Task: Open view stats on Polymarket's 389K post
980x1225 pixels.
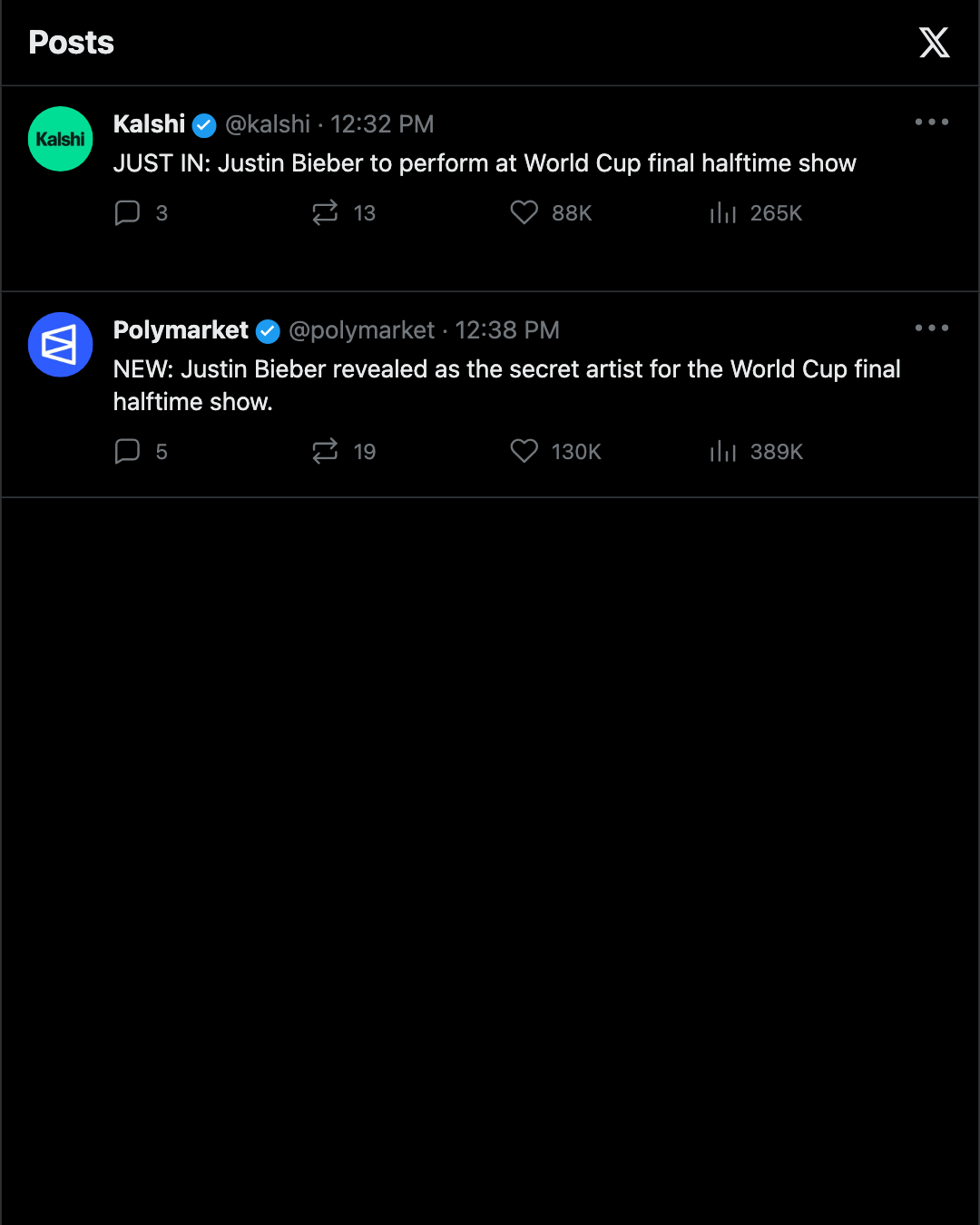Action: tap(722, 451)
